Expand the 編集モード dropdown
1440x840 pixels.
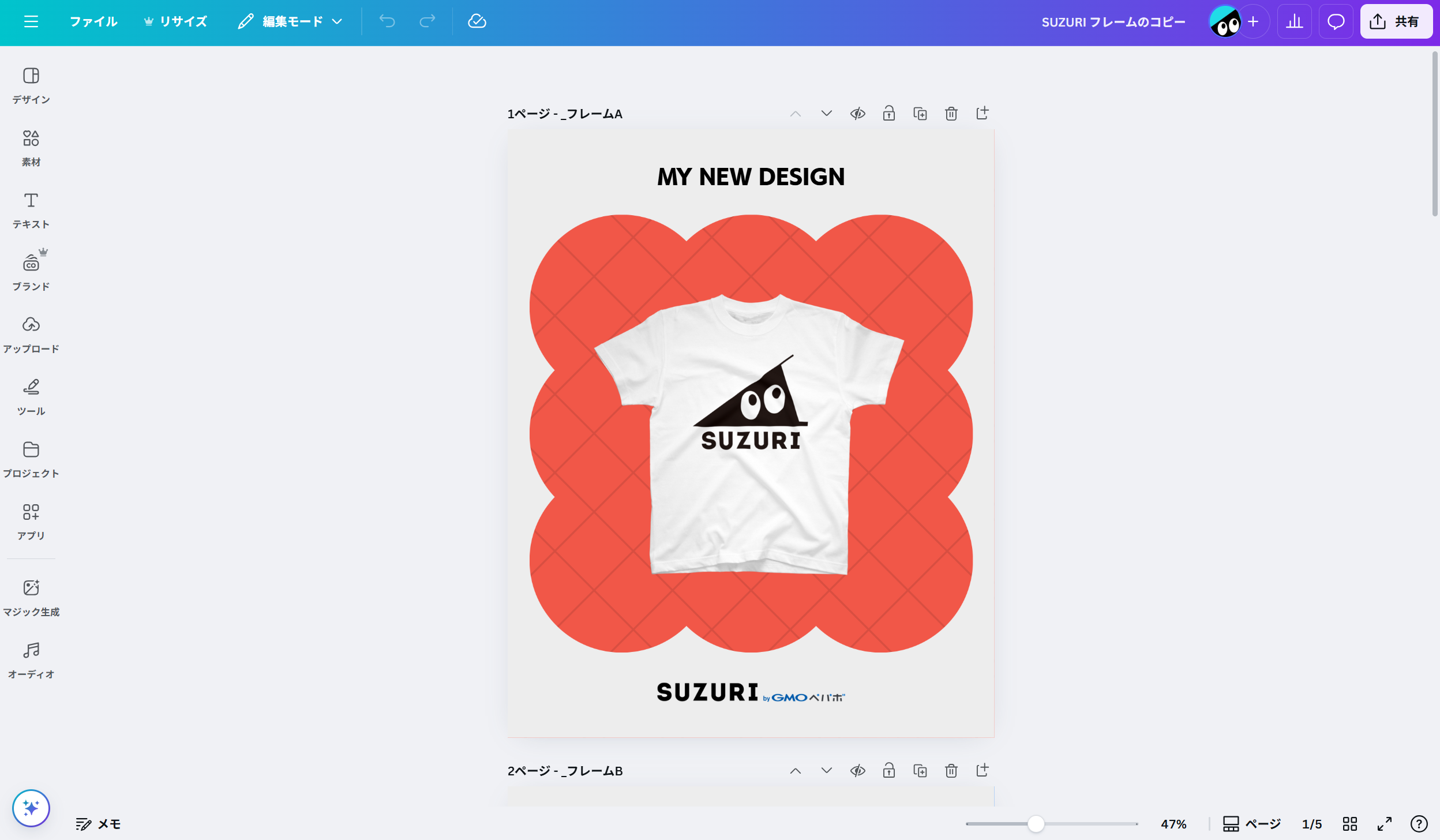[291, 22]
